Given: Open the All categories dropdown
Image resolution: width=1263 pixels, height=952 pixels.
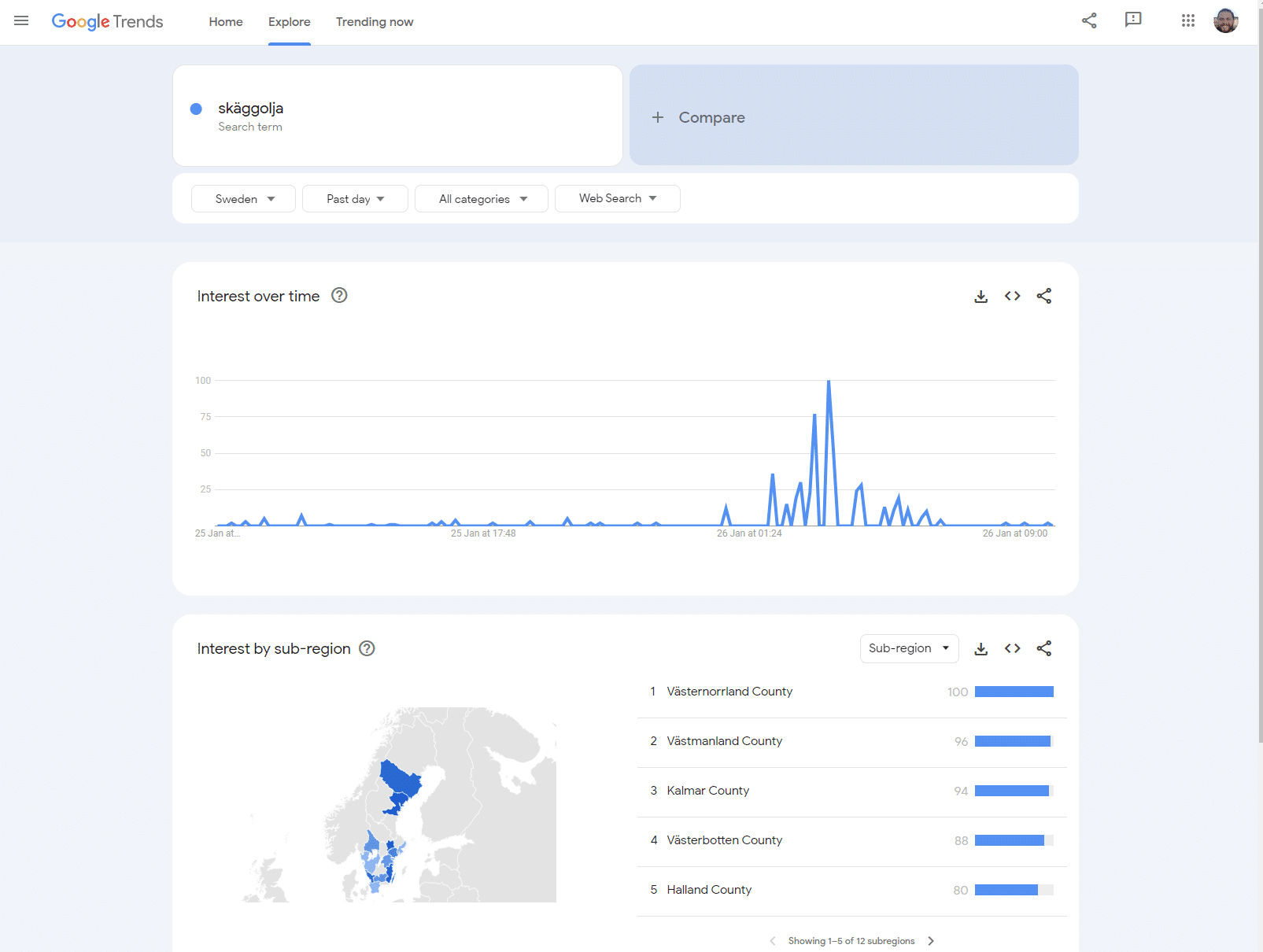Looking at the screenshot, I should click(482, 199).
